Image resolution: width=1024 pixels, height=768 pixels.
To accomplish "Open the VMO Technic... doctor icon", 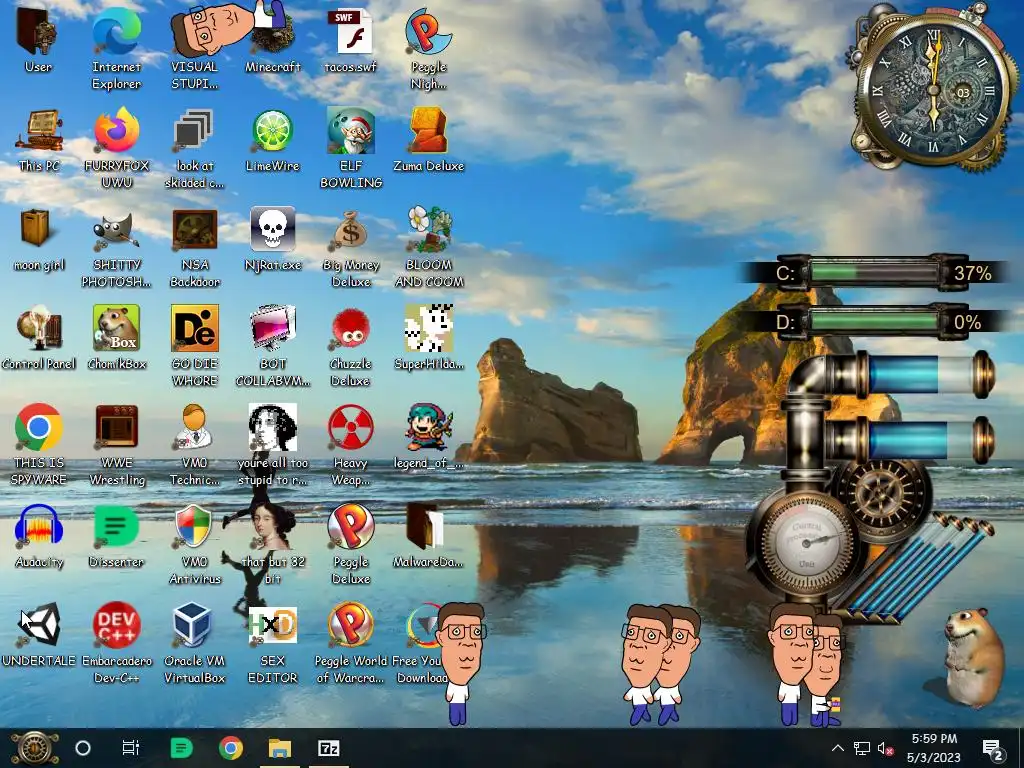I will coord(194,444).
